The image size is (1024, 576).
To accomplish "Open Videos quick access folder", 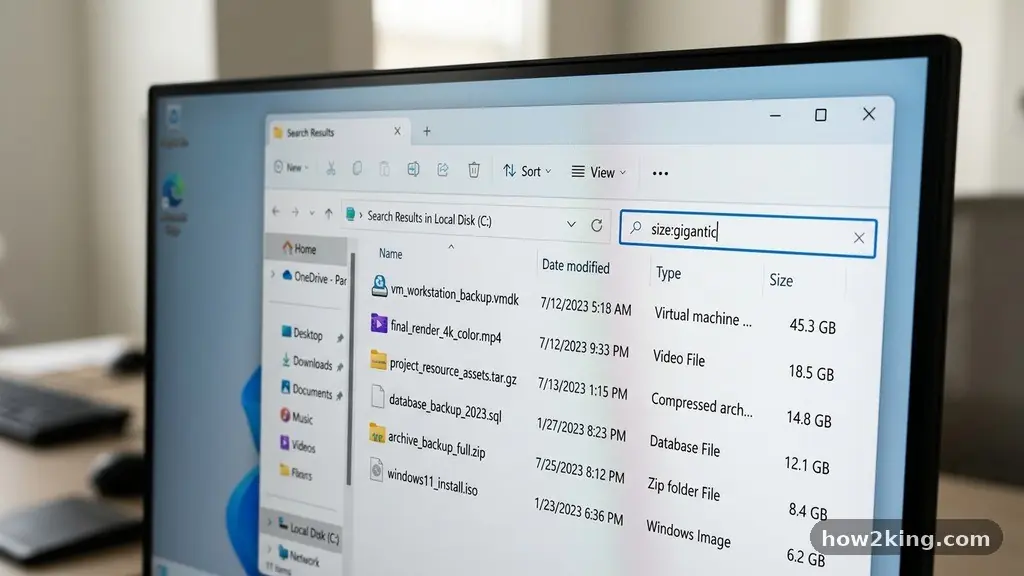I will tap(297, 445).
